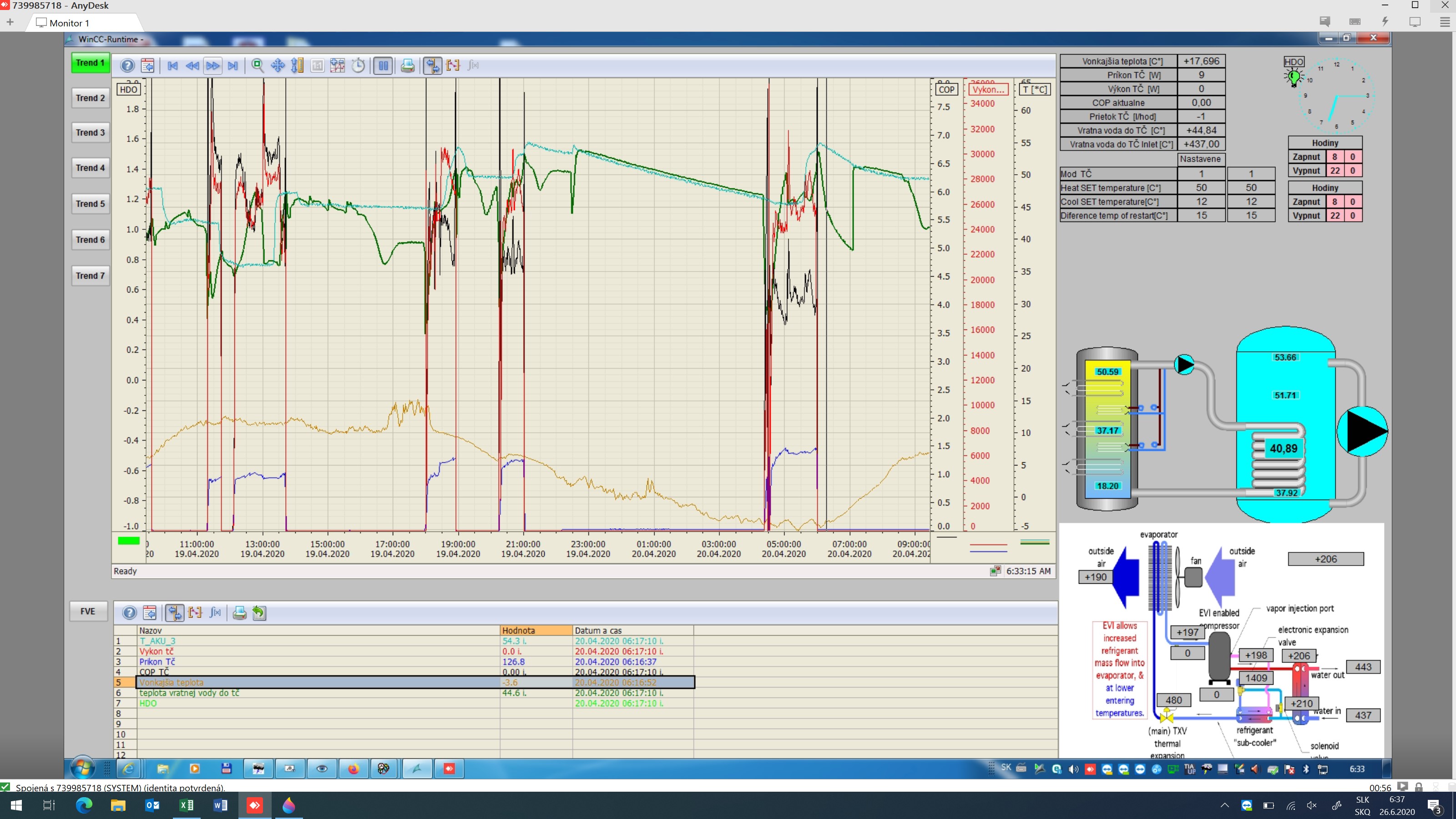Viewport: 1456px width, 819px height.
Task: Toggle the ruler tool in trend toolbar
Action: [433, 66]
